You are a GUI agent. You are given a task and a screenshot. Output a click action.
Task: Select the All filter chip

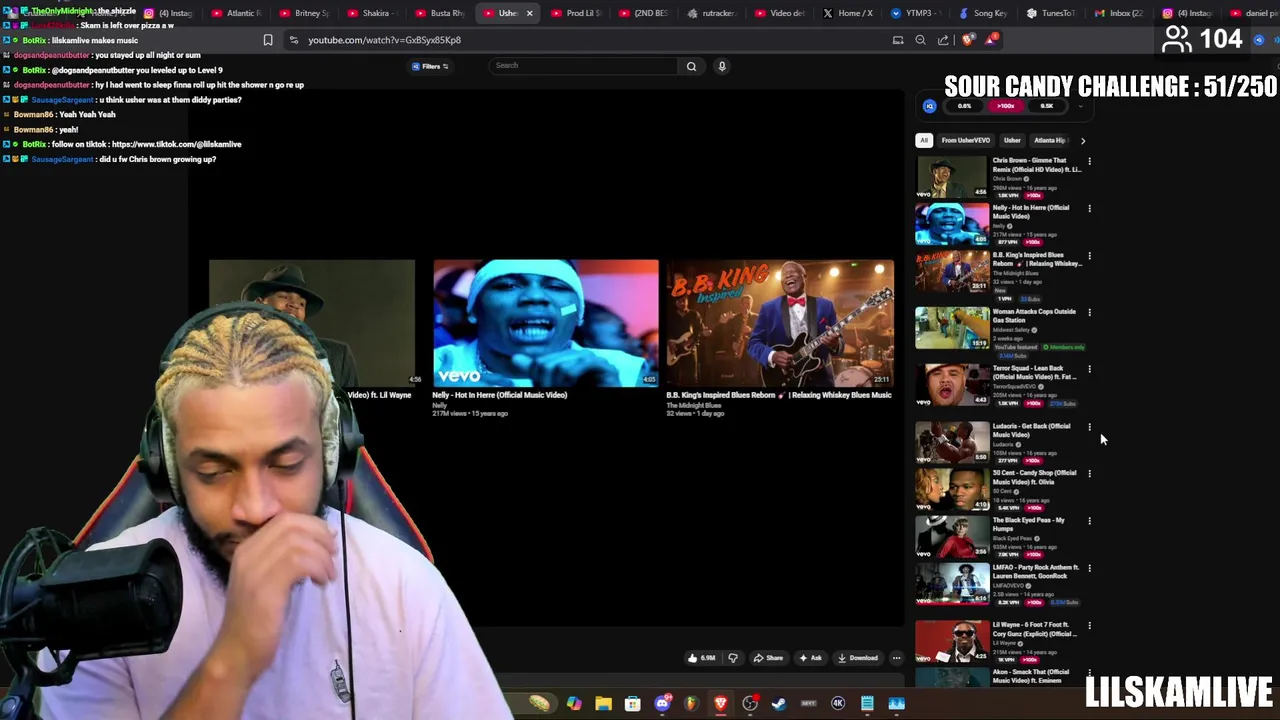924,140
